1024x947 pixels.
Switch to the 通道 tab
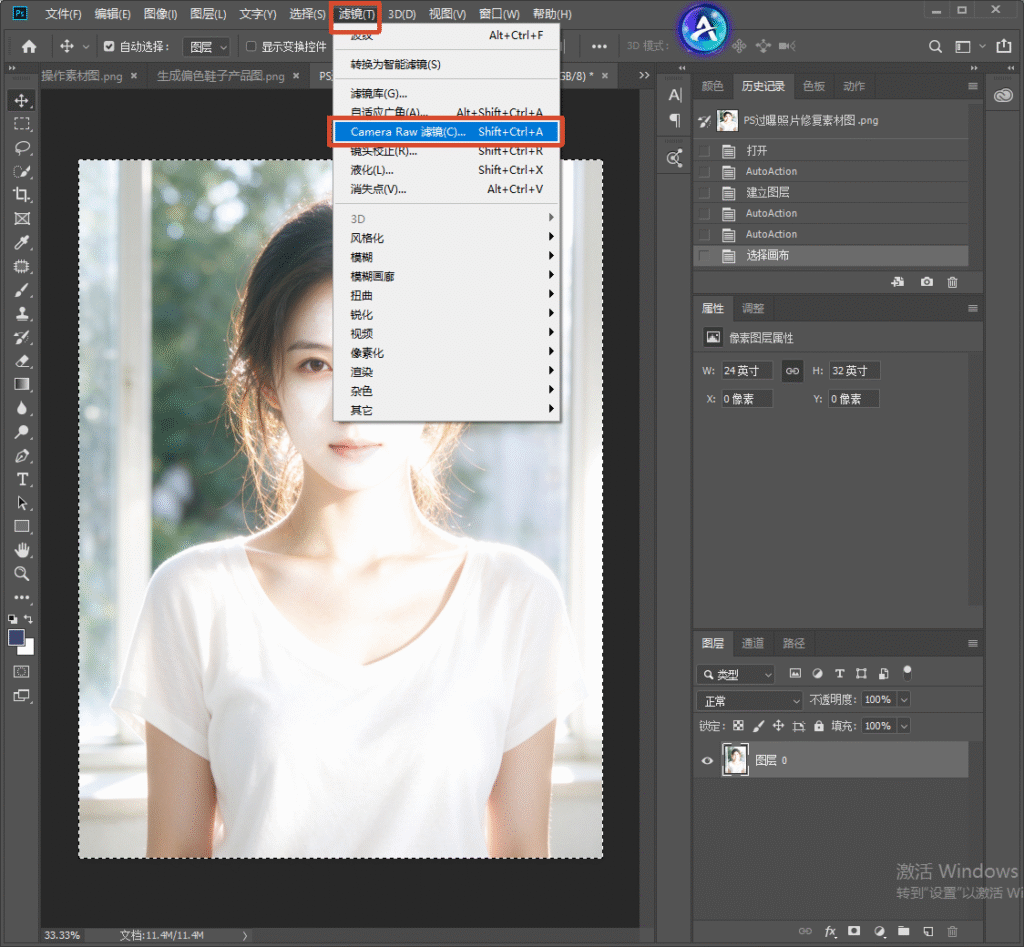(752, 643)
